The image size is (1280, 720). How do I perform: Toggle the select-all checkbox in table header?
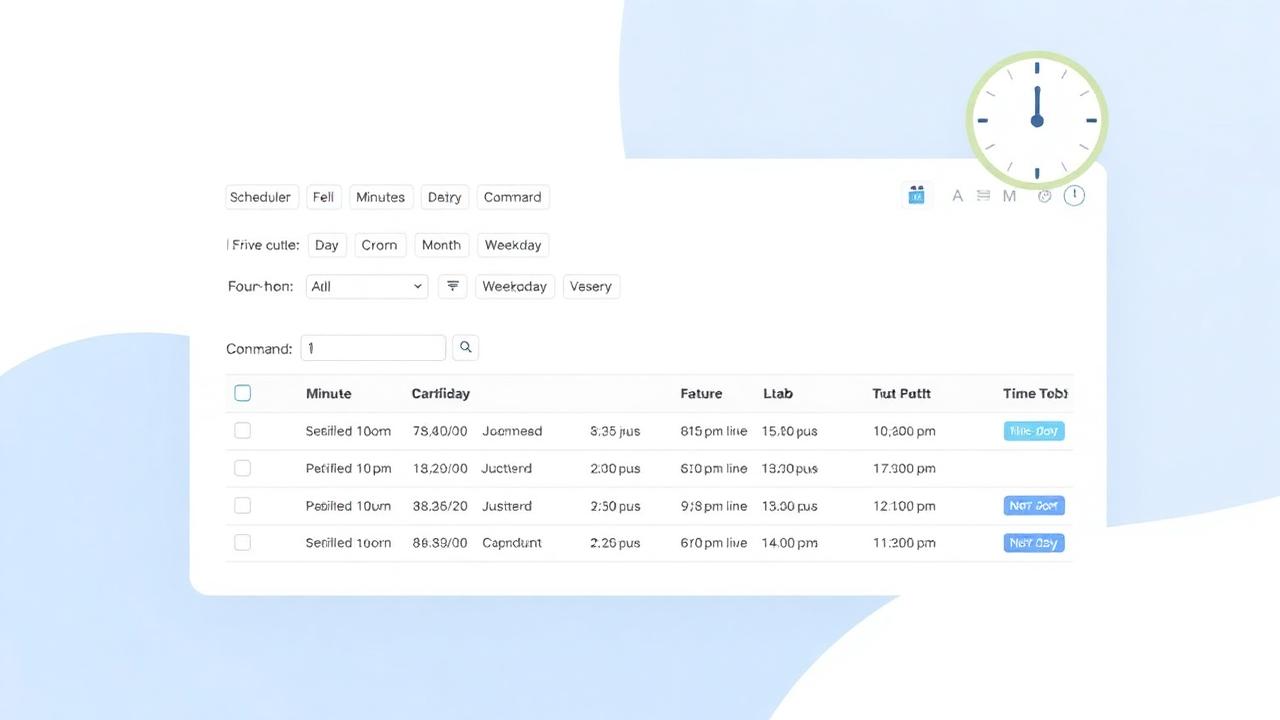coord(242,393)
